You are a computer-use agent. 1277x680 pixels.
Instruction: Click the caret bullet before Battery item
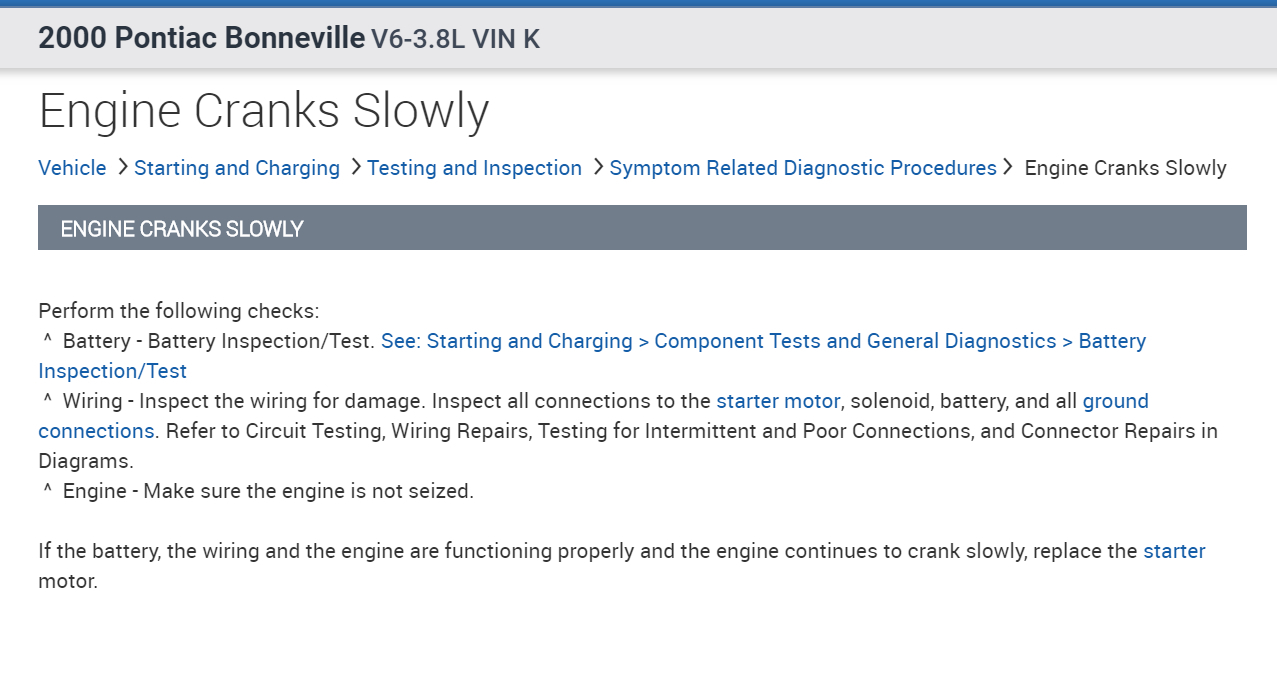[x=47, y=341]
